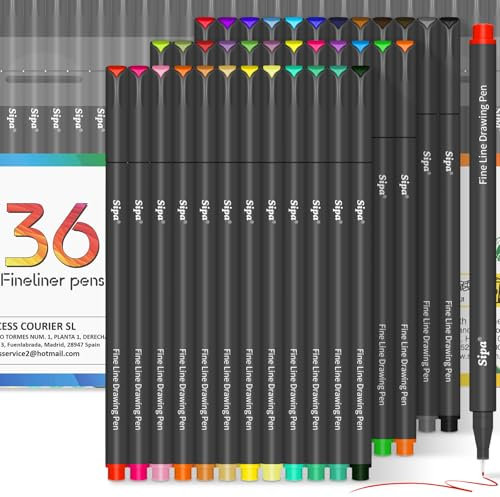Click the "CESS COURIER SL" company name
Screen dimensions: 500x497
click(38, 326)
